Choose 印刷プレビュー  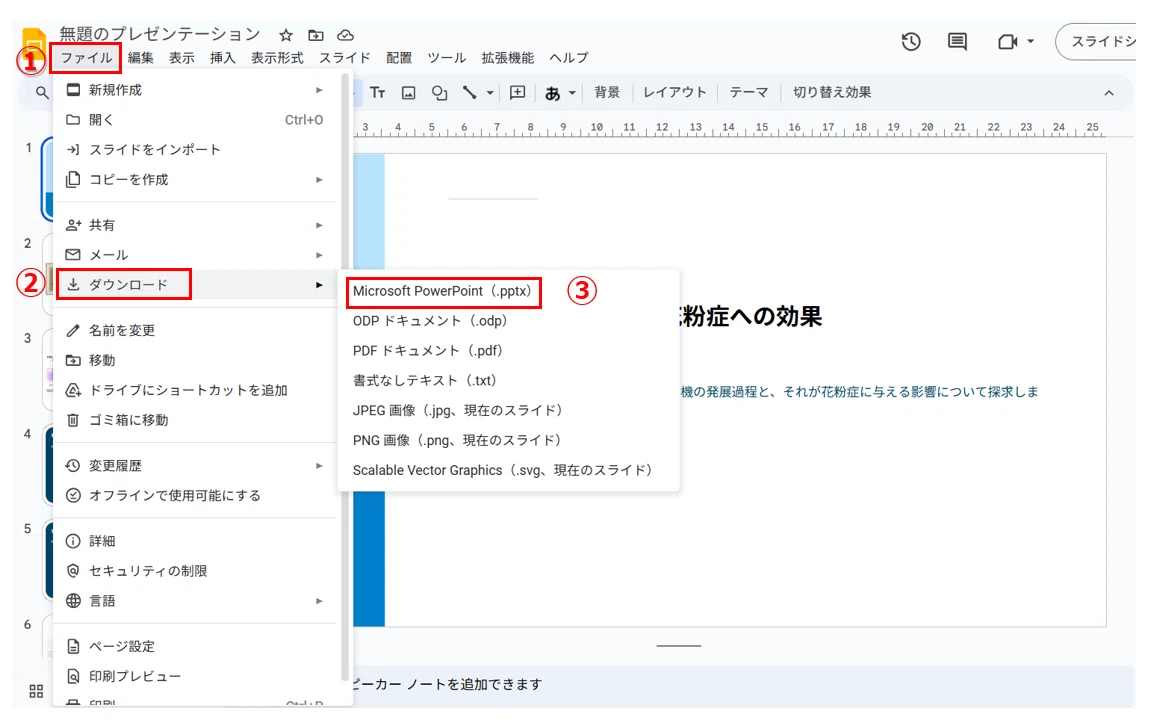click(x=197, y=676)
